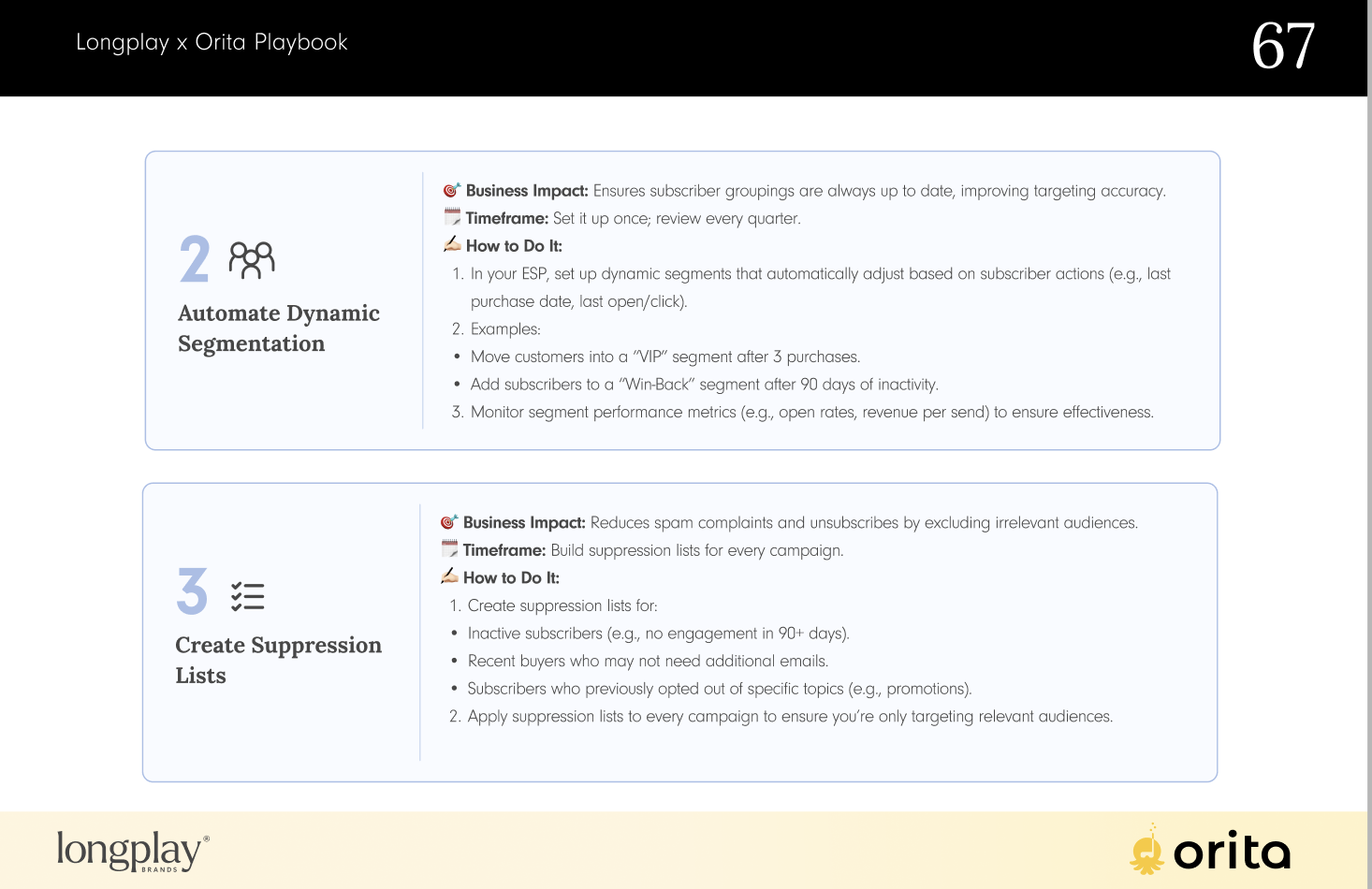1372x889 pixels.
Task: Click the orita squid logo icon
Action: tap(1146, 849)
